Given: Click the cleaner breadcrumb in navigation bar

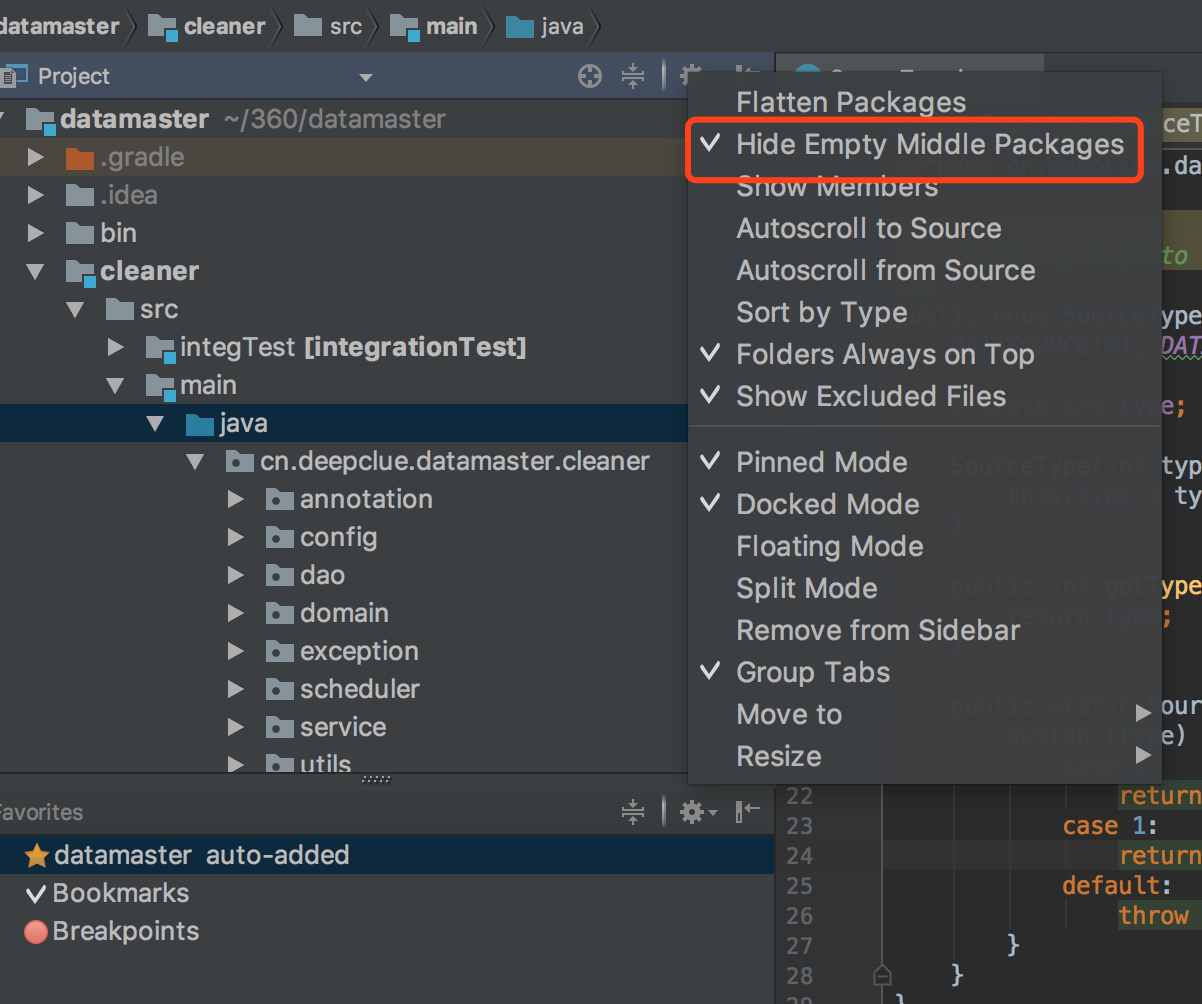Looking at the screenshot, I should coord(224,26).
